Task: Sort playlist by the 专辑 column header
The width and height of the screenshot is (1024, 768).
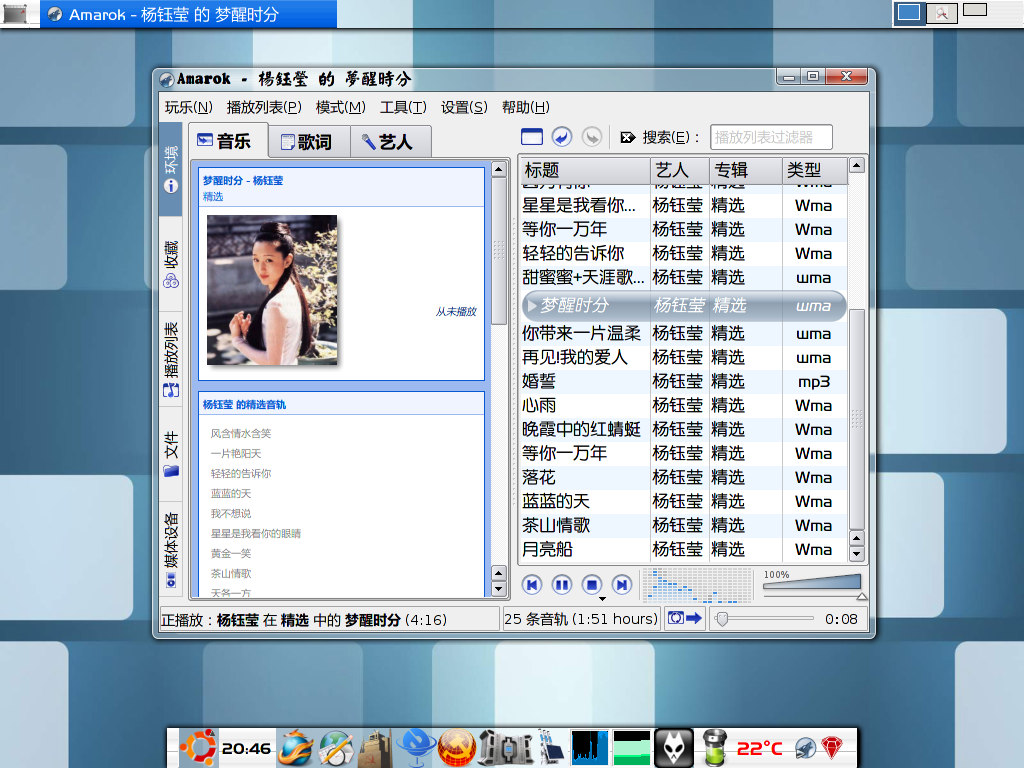Action: click(x=746, y=170)
